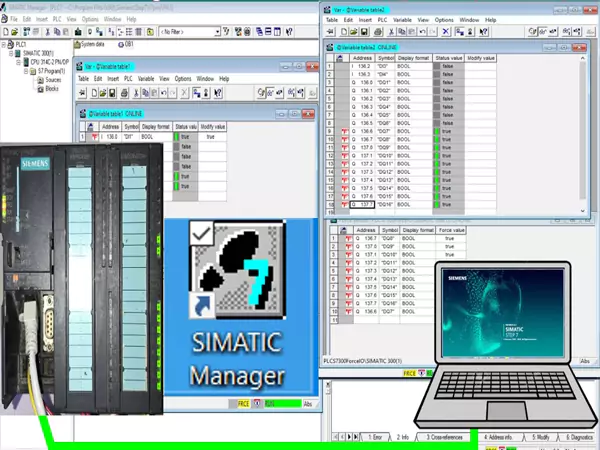Click Open icon in Variable table2 toolbar
600x450 pixels.
coord(354,32)
